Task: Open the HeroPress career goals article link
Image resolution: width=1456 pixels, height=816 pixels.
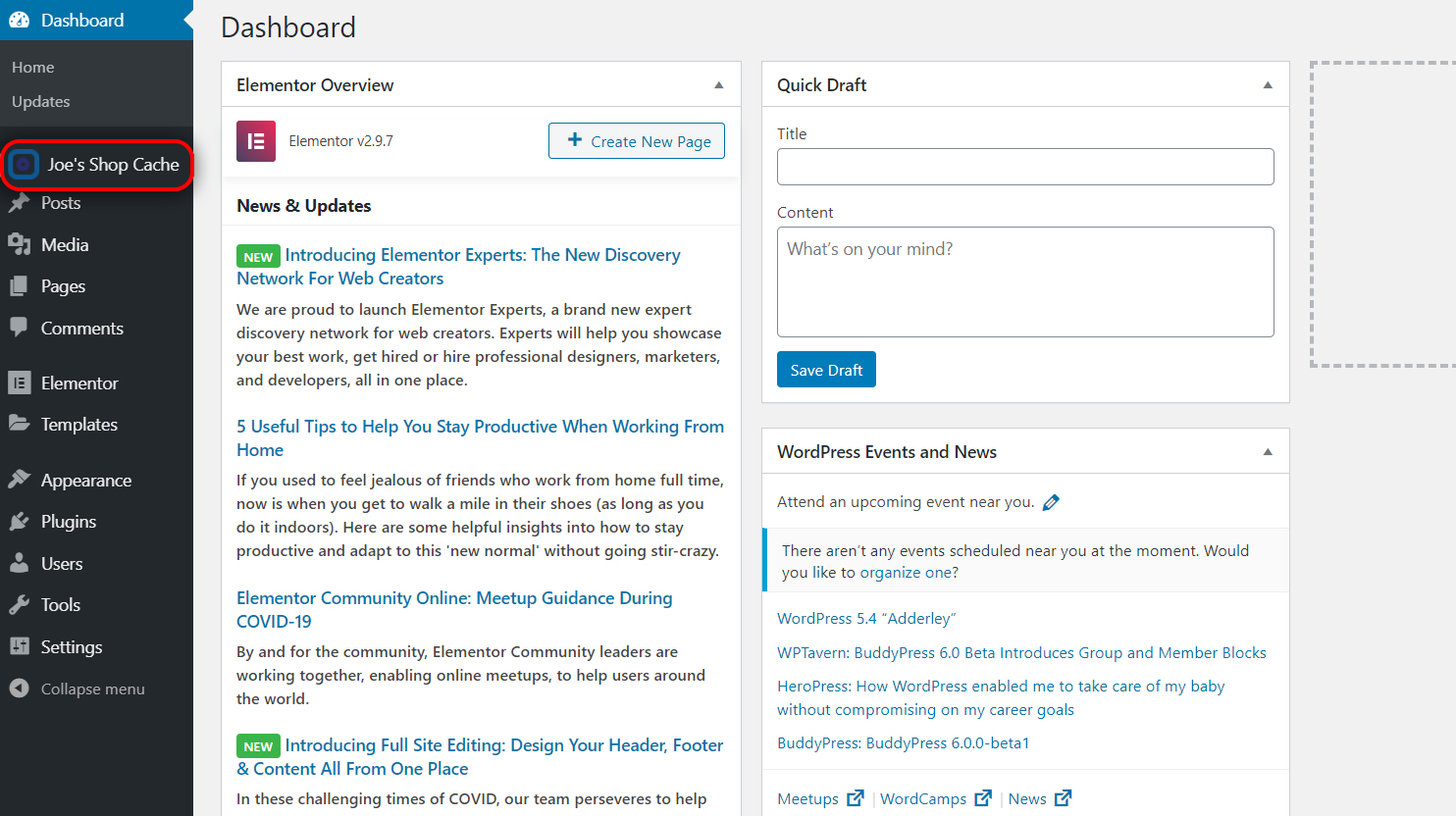Action: (x=1001, y=697)
